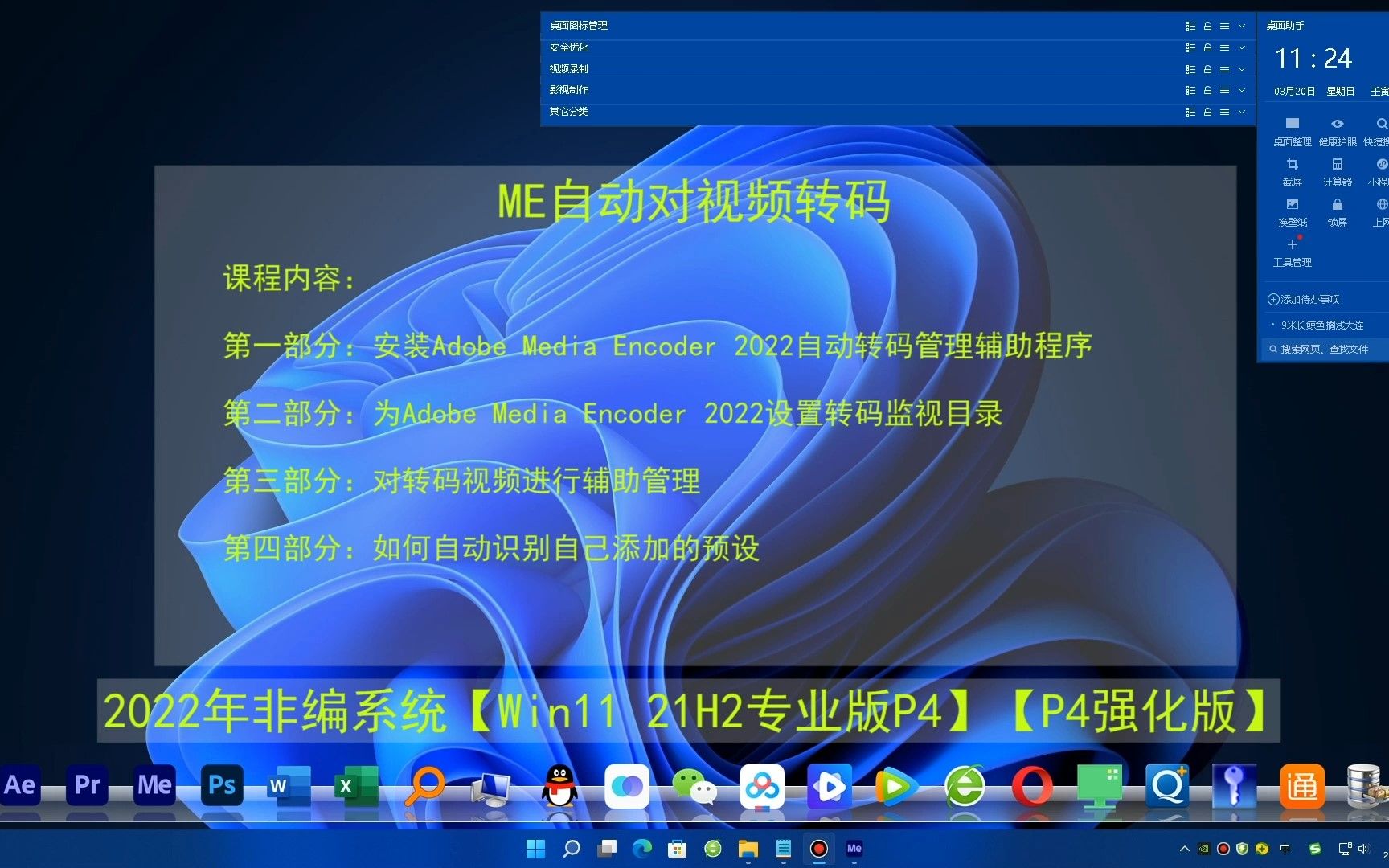Open Media Encoder dock icon
Viewport: 1389px width, 868px height.
pos(154,785)
